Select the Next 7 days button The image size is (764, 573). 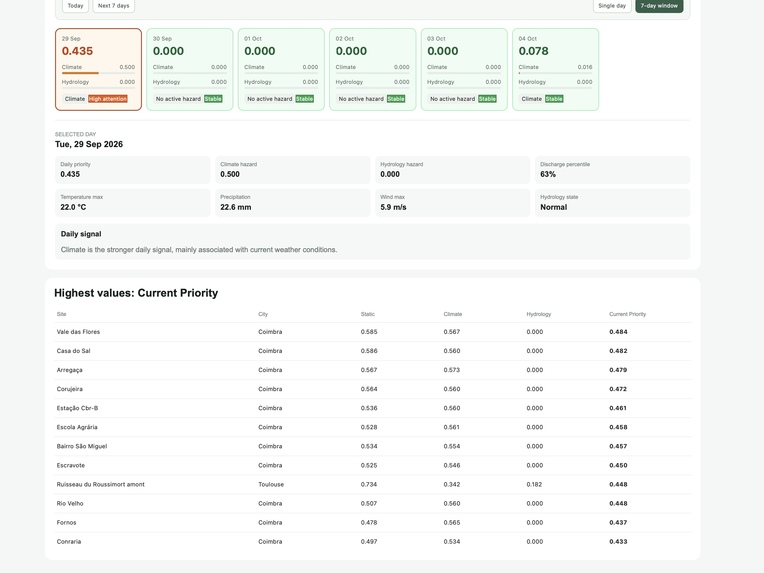tap(114, 6)
